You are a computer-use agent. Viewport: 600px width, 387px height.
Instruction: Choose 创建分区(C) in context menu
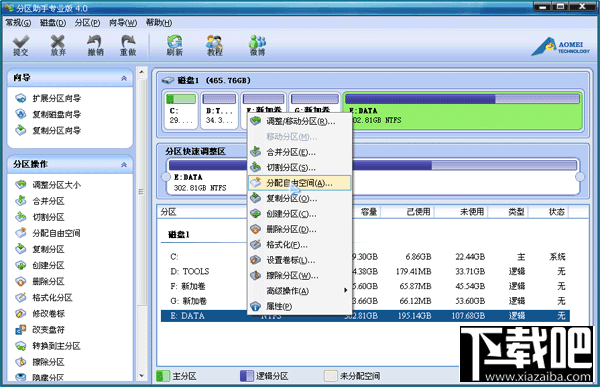(300, 214)
